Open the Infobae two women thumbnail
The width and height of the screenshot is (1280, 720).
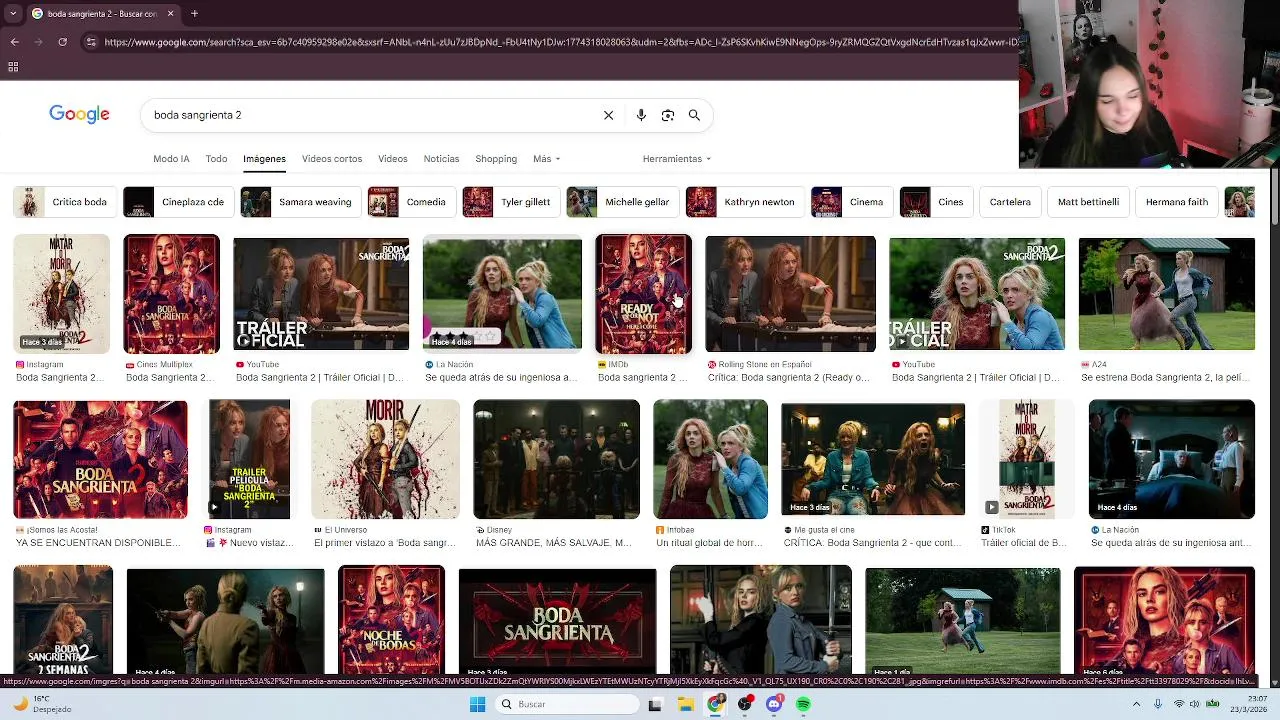(710, 459)
